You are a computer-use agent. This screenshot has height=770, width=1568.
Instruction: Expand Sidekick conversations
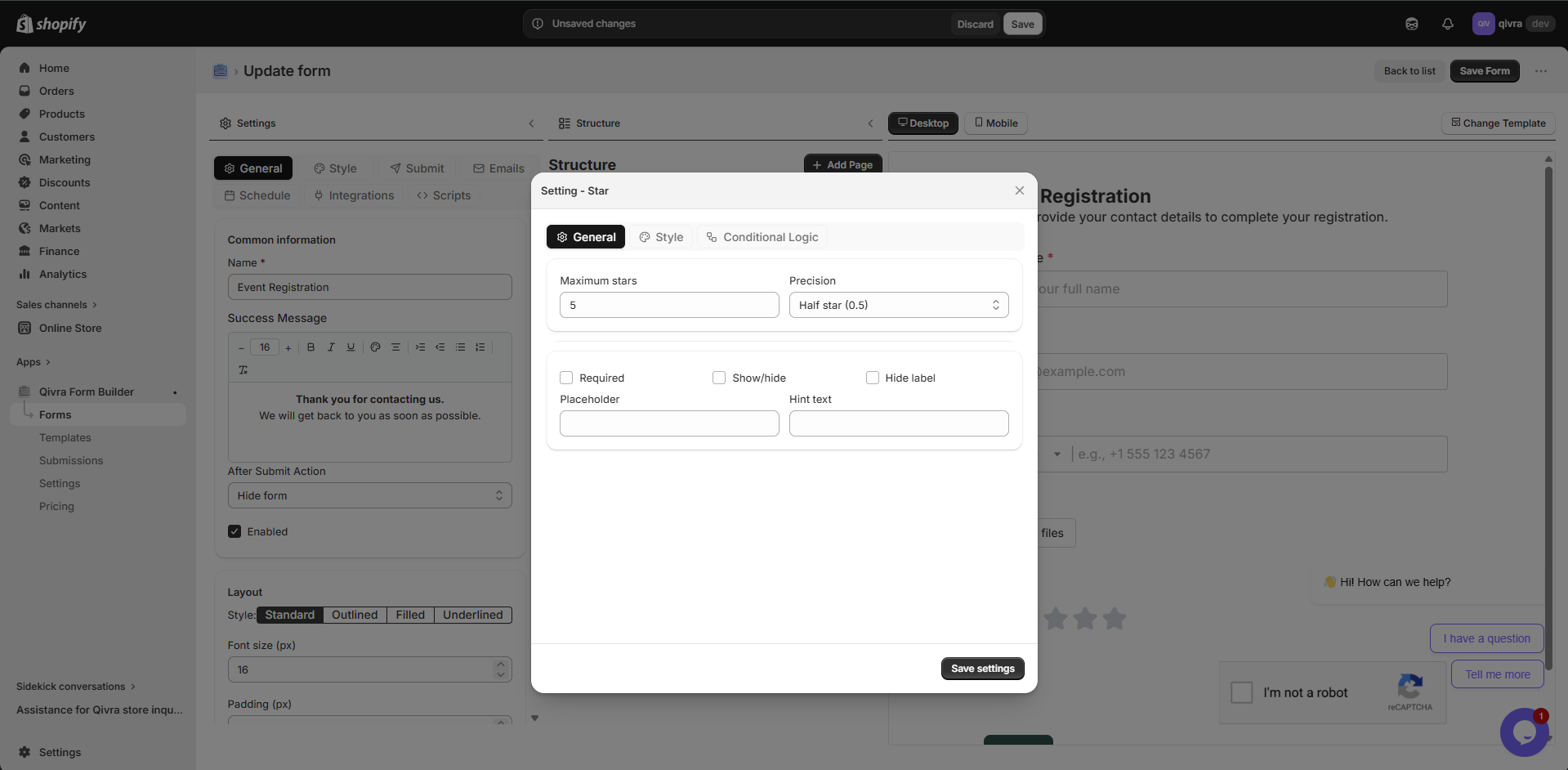[76, 687]
